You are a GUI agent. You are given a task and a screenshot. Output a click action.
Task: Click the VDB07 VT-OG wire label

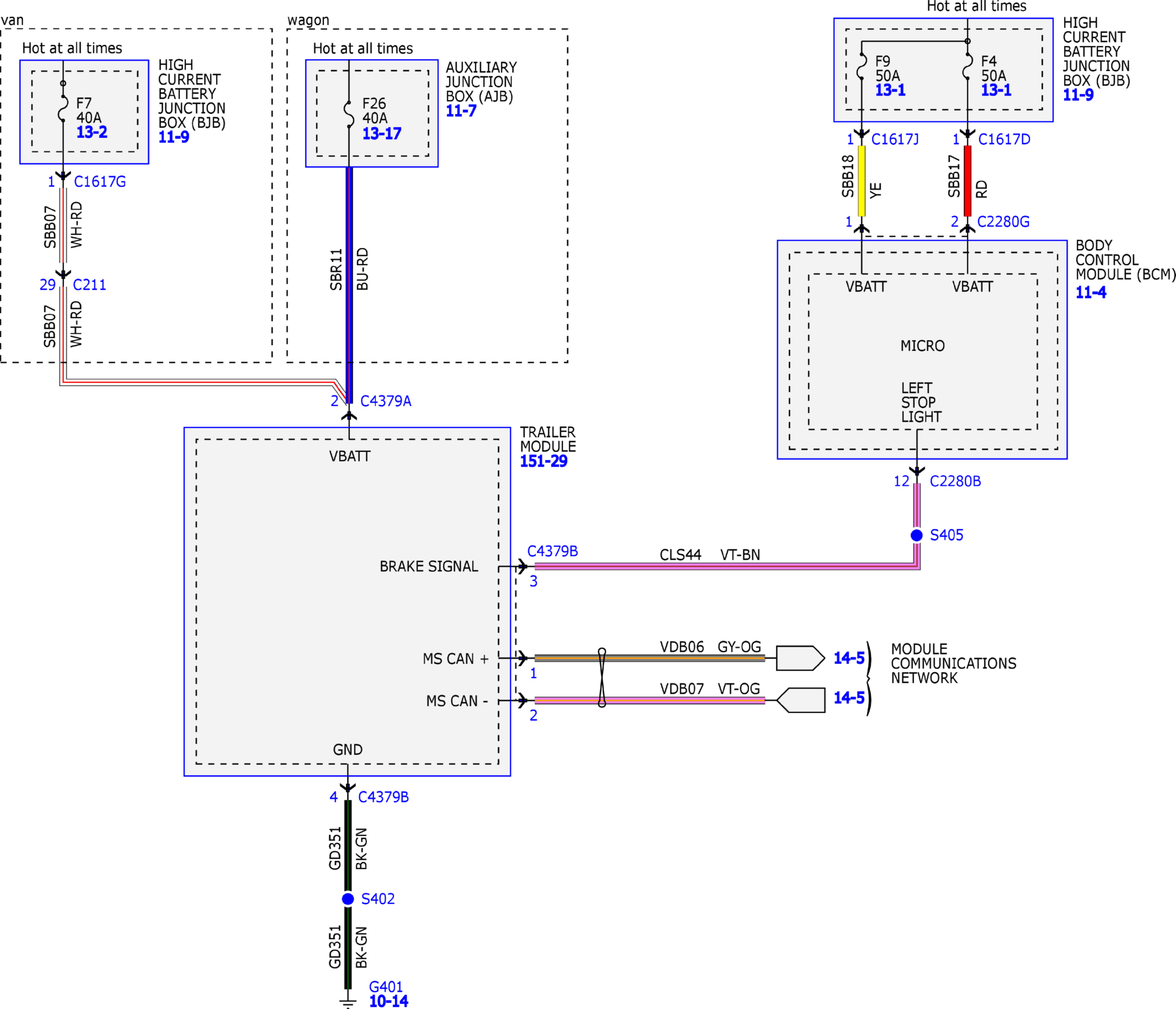click(709, 689)
